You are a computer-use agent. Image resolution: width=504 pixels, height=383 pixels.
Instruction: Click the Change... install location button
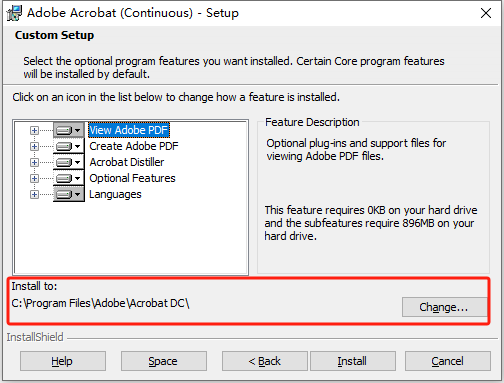coord(444,307)
